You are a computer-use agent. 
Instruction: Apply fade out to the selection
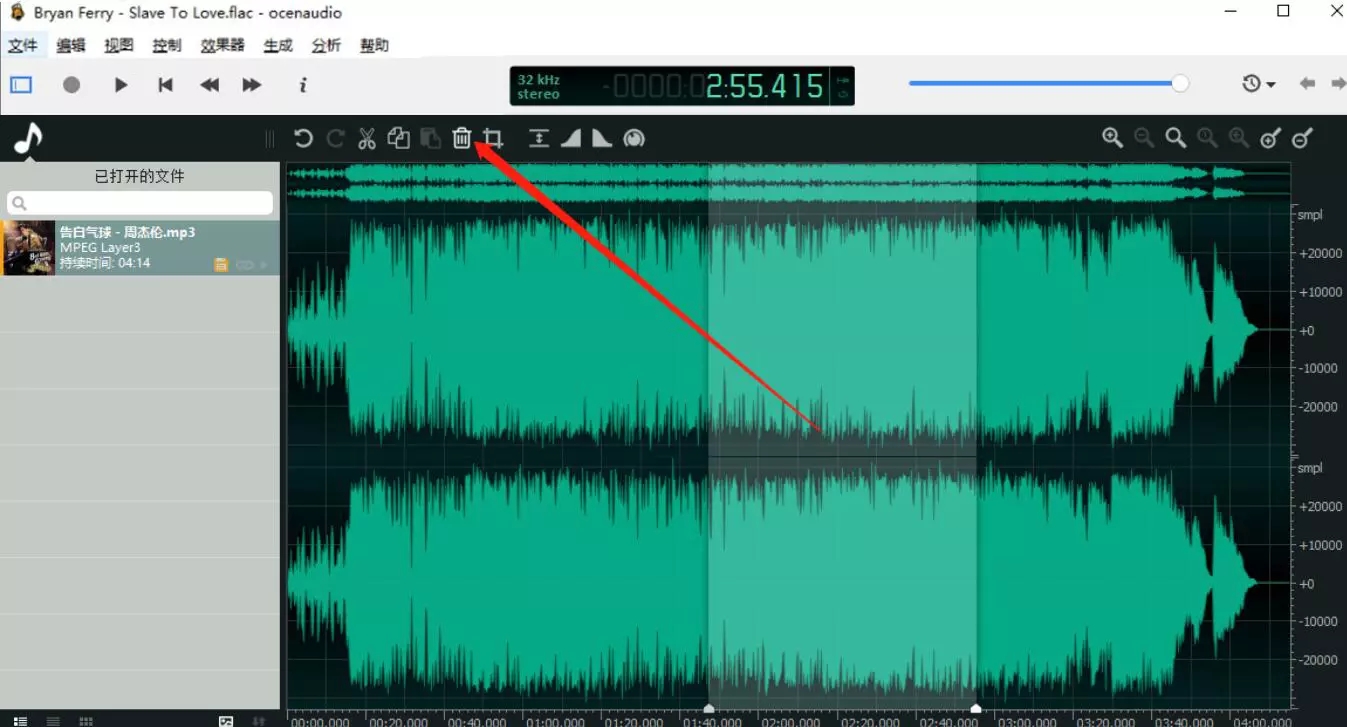(x=601, y=138)
